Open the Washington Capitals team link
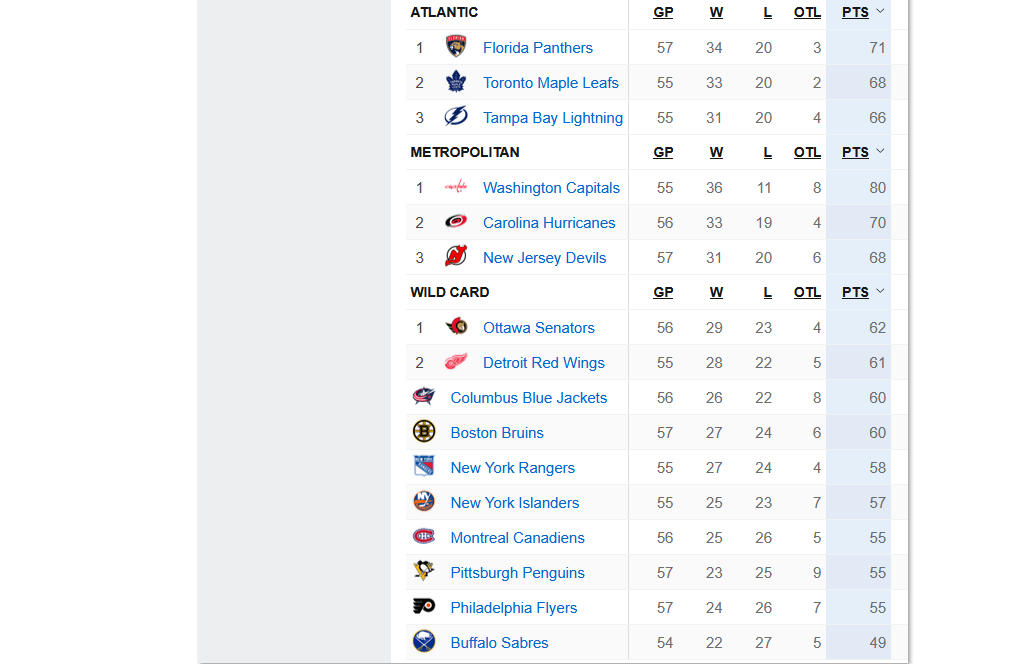Image resolution: width=1033 pixels, height=664 pixels. click(551, 188)
